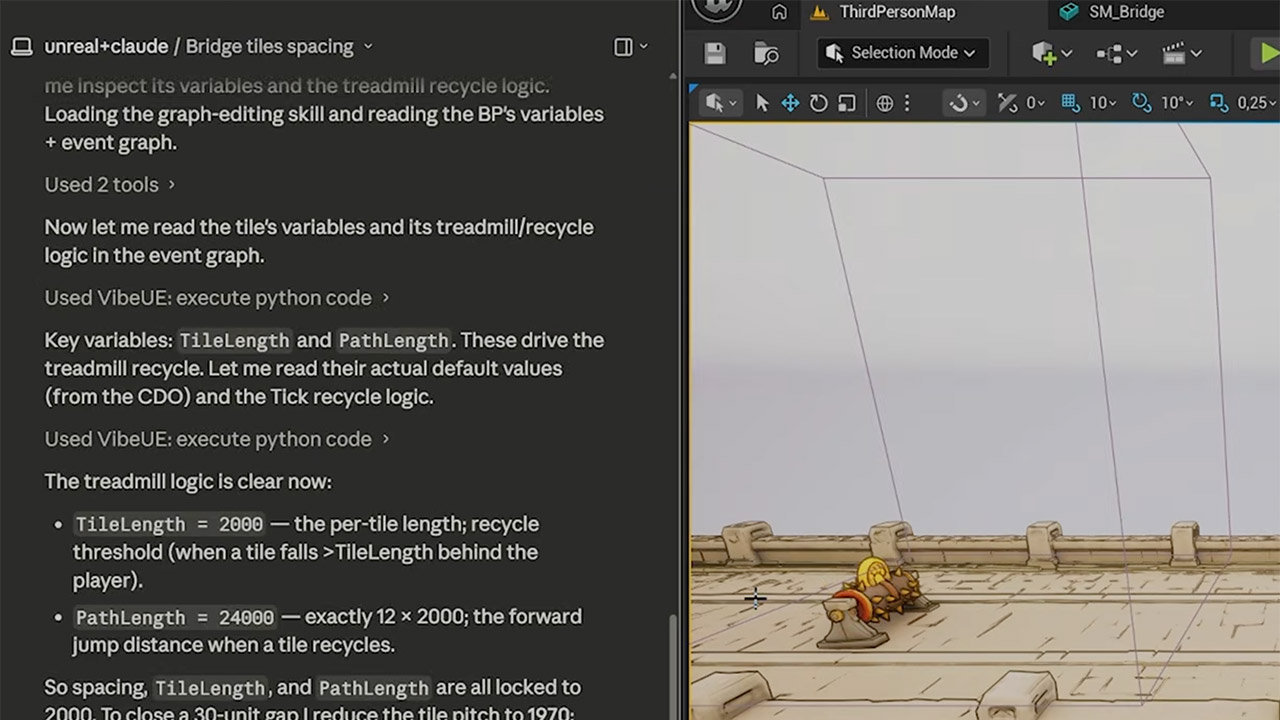Open the viewport select mode dropdown
Screen dimensions: 1280x720
pyautogui.click(x=720, y=102)
